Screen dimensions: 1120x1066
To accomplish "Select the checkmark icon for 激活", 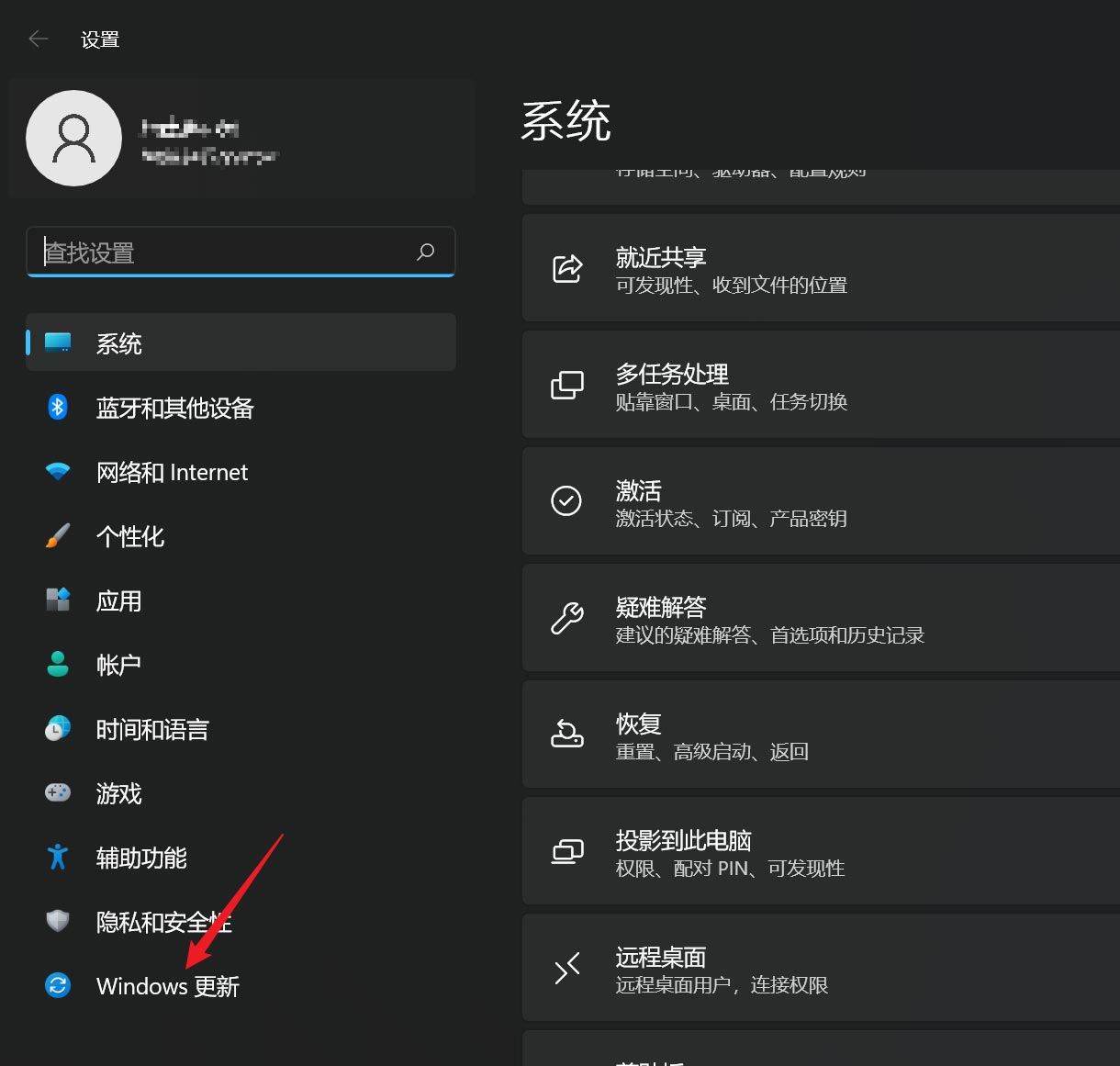I will 566,501.
